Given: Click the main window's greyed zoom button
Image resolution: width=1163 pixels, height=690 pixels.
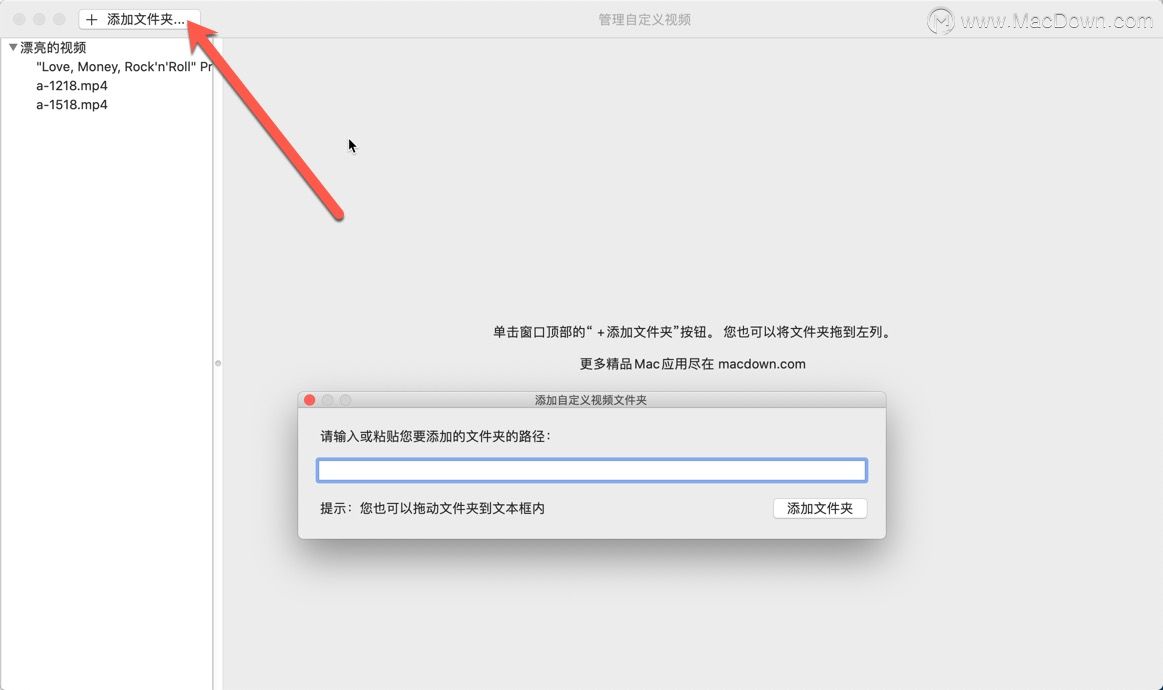Looking at the screenshot, I should tap(59, 19).
